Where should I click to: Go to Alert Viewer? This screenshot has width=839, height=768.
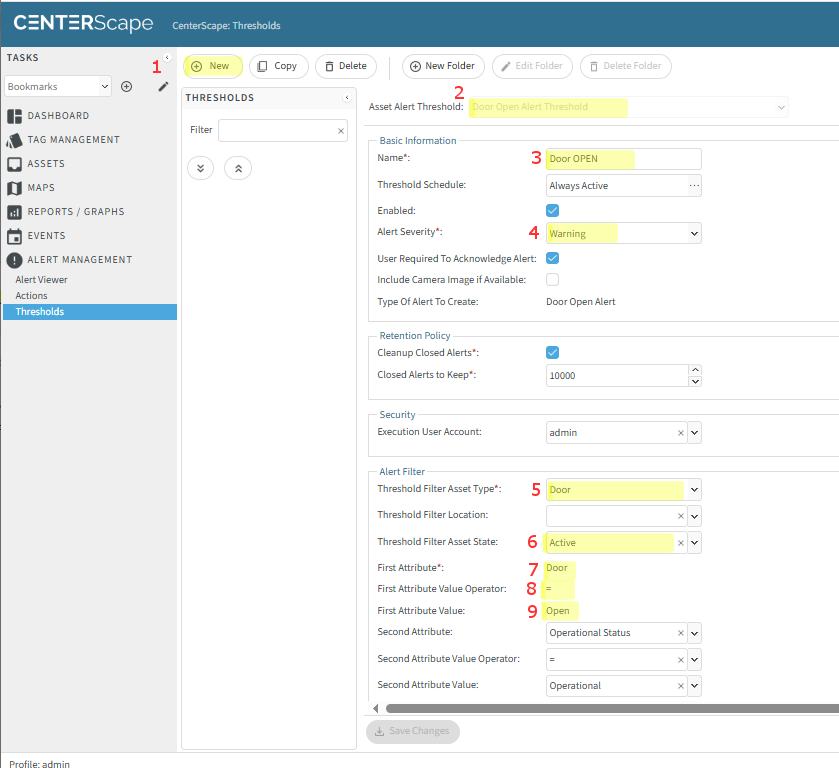[x=41, y=280]
